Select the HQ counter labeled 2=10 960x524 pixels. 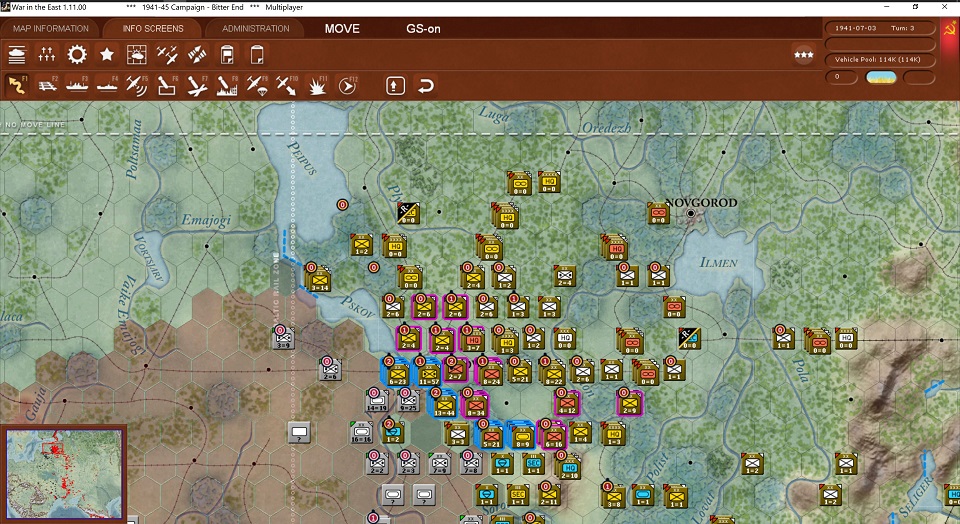coord(569,467)
